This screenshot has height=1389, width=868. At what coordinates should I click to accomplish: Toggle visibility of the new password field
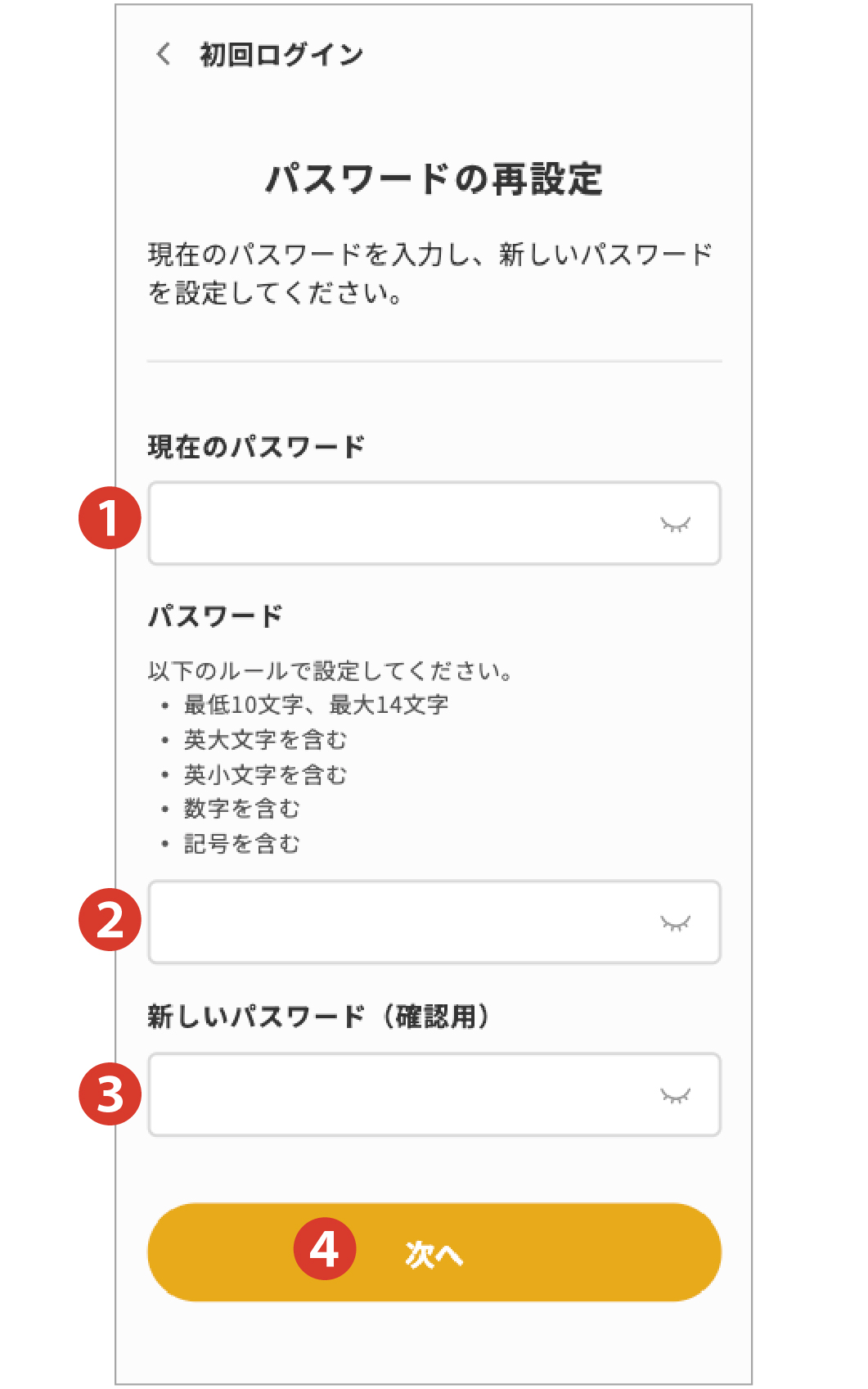675,923
